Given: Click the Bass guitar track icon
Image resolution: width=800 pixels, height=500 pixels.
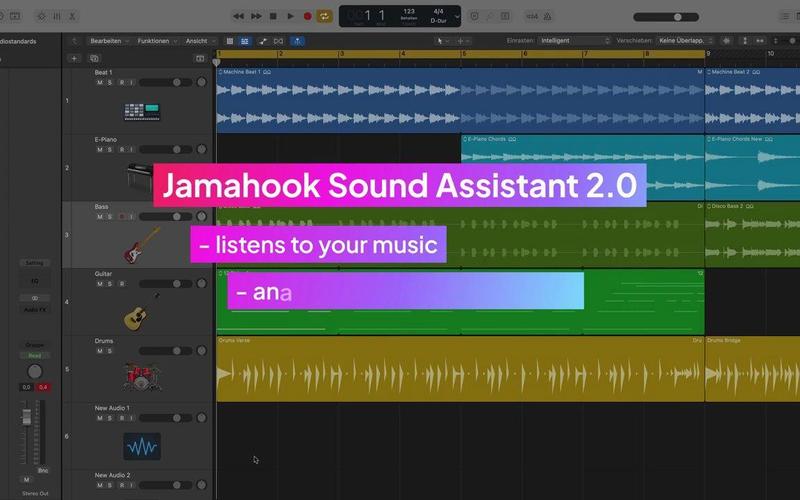Looking at the screenshot, I should [x=141, y=246].
